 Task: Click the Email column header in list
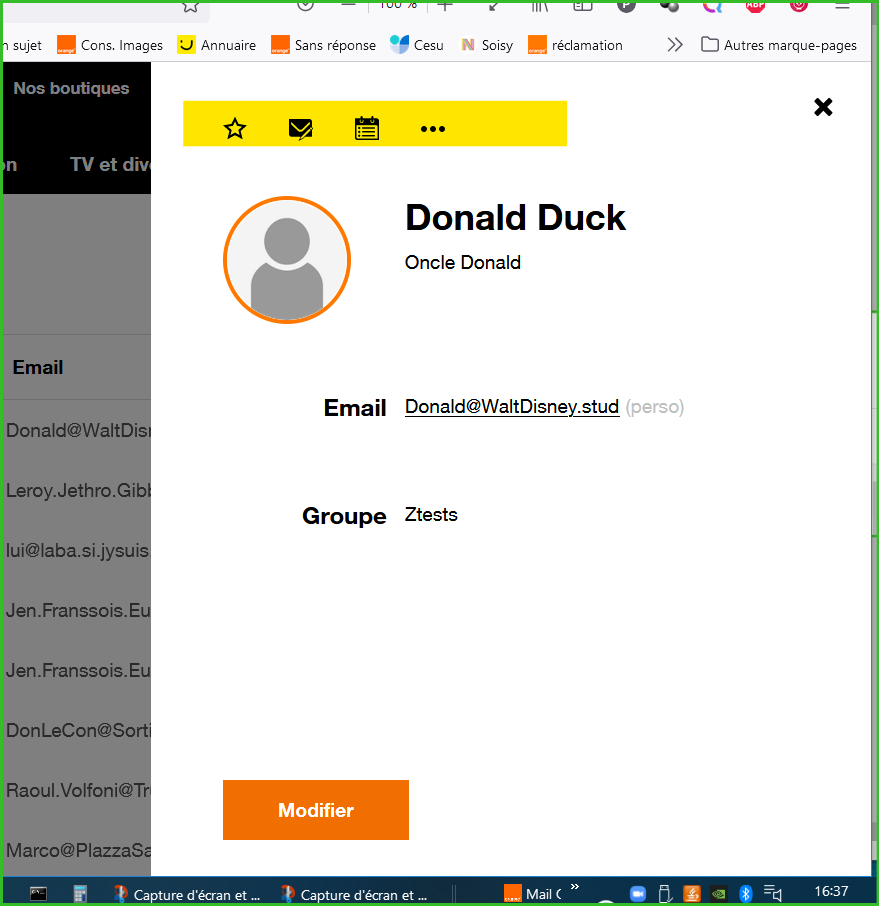tap(38, 367)
